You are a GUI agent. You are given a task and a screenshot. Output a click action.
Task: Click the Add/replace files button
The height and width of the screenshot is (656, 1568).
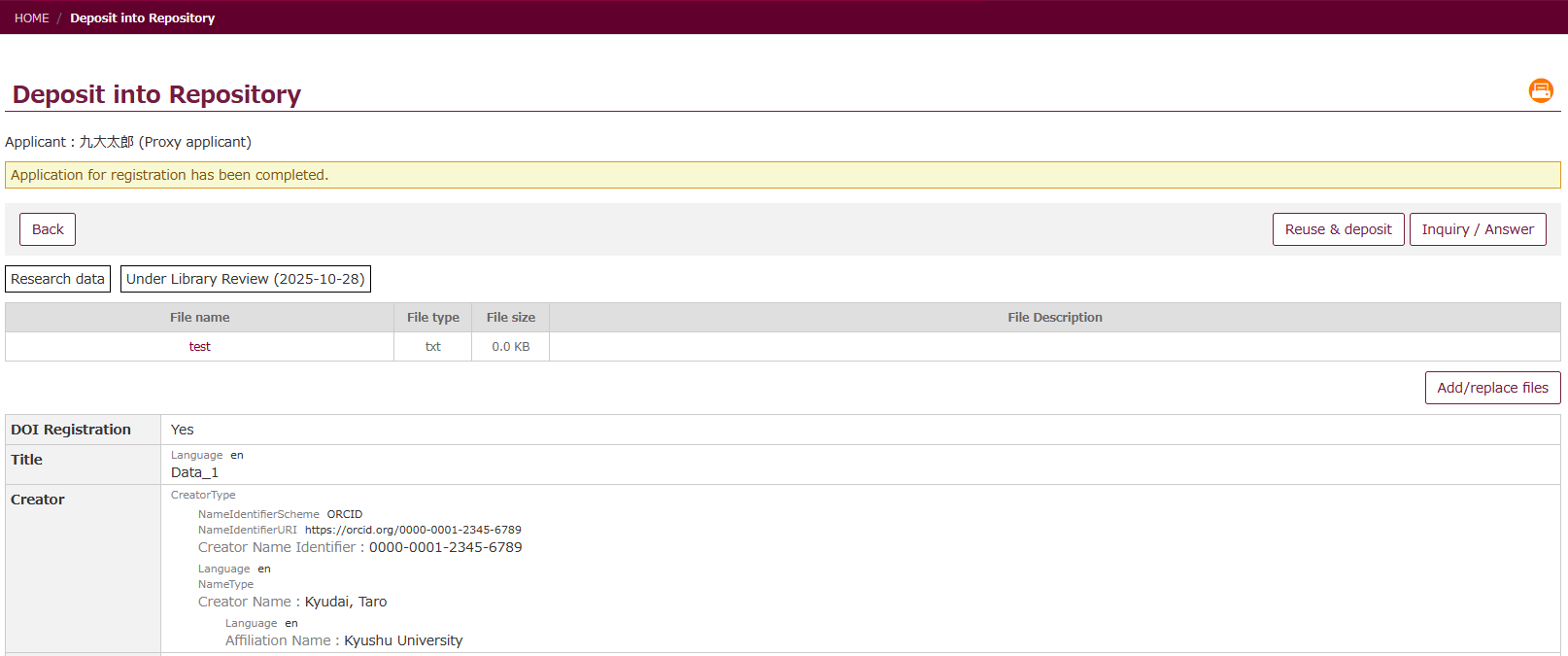[1491, 388]
